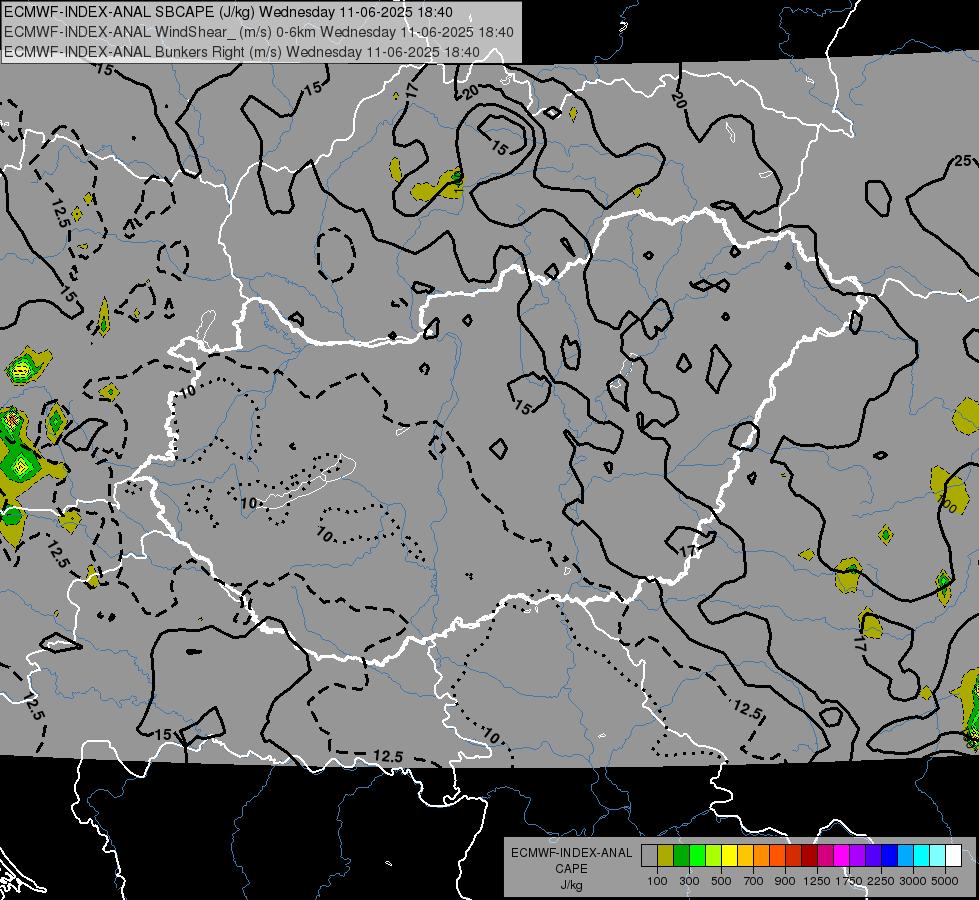
Task: Click the magenta legend swatch
Action: tap(842, 856)
